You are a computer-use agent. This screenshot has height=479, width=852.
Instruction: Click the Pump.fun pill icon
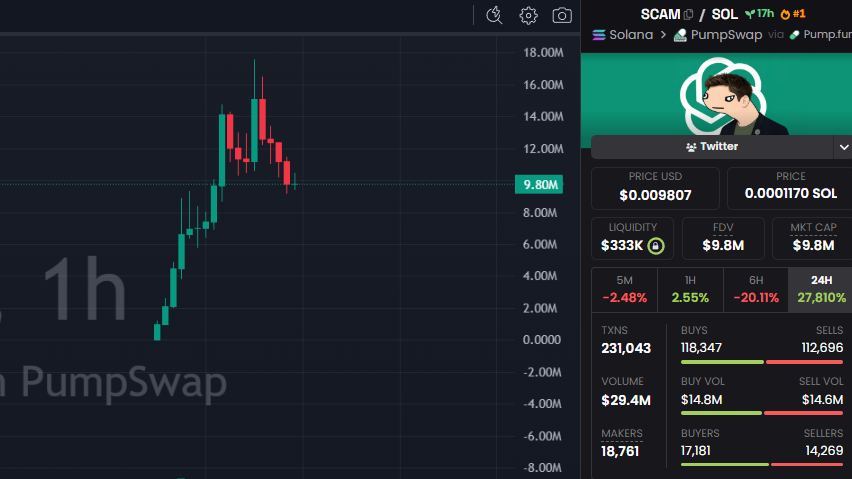click(794, 35)
